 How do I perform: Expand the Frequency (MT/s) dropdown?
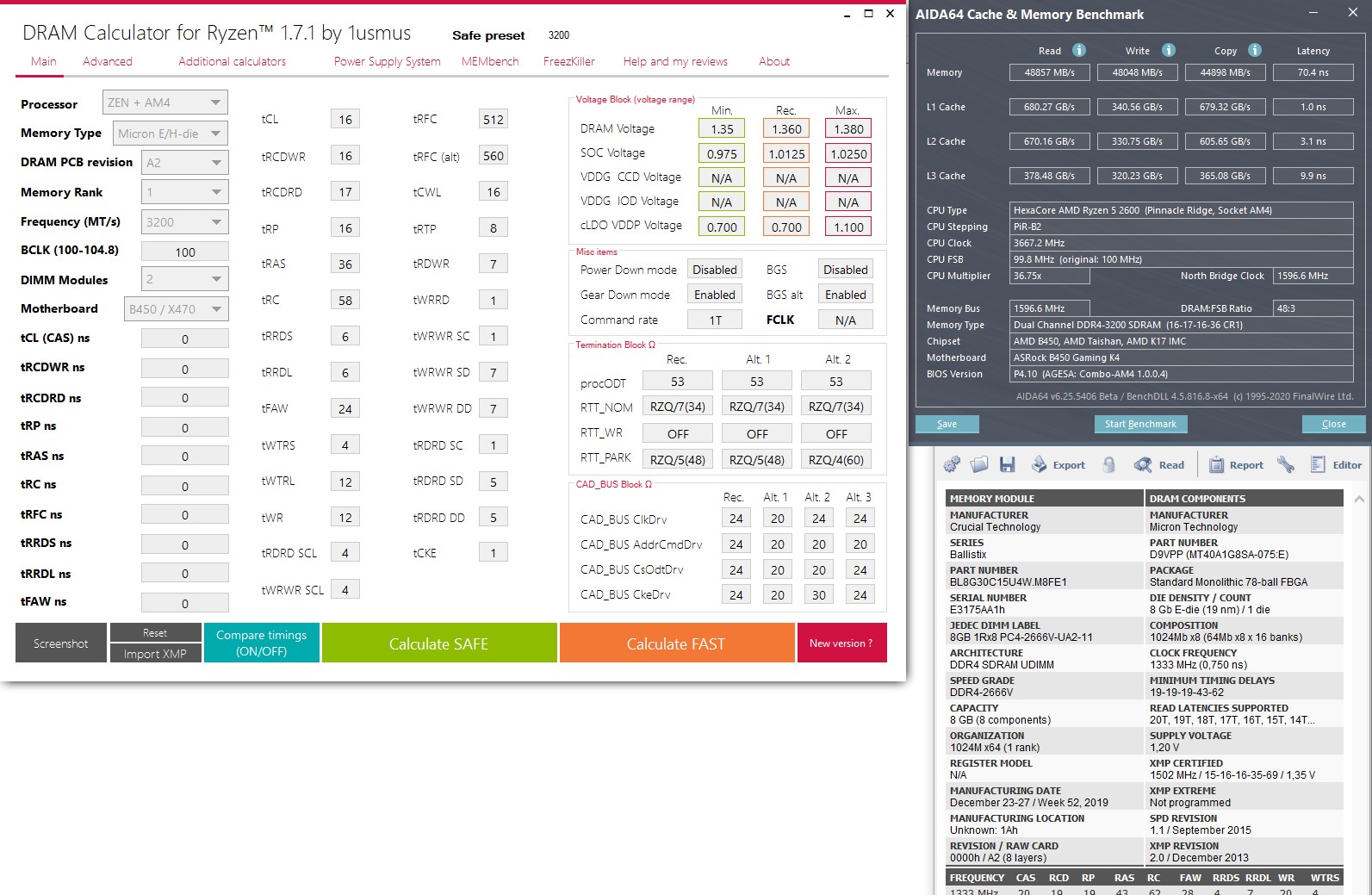click(x=184, y=222)
